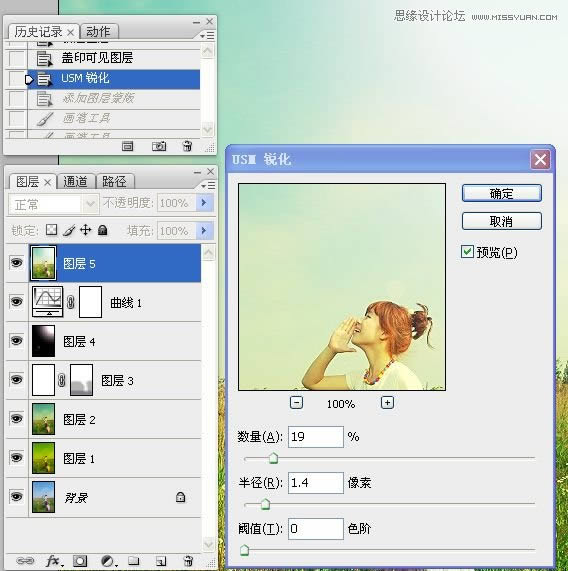The width and height of the screenshot is (568, 571).
Task: Create a new layer group folder
Action: click(x=134, y=560)
